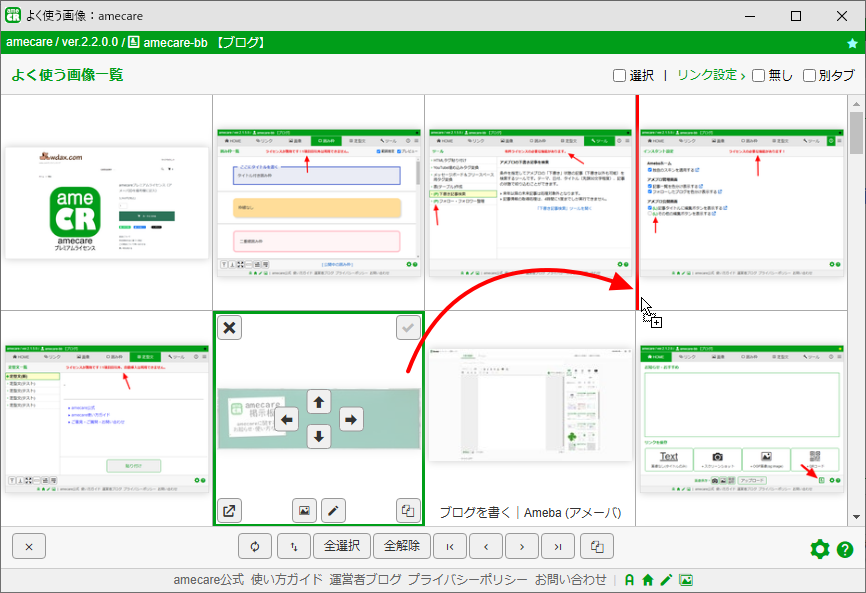Image resolution: width=866 pixels, height=593 pixels.
Task: Jump to the last page of images
Action: (558, 547)
